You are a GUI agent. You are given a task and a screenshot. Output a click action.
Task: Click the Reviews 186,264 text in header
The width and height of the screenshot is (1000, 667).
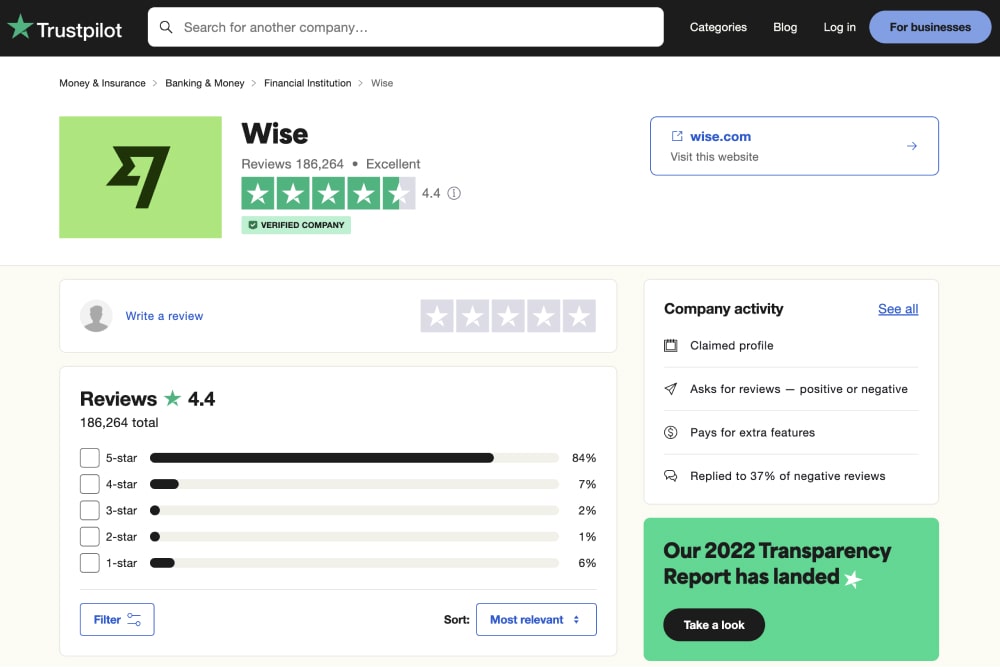(292, 164)
